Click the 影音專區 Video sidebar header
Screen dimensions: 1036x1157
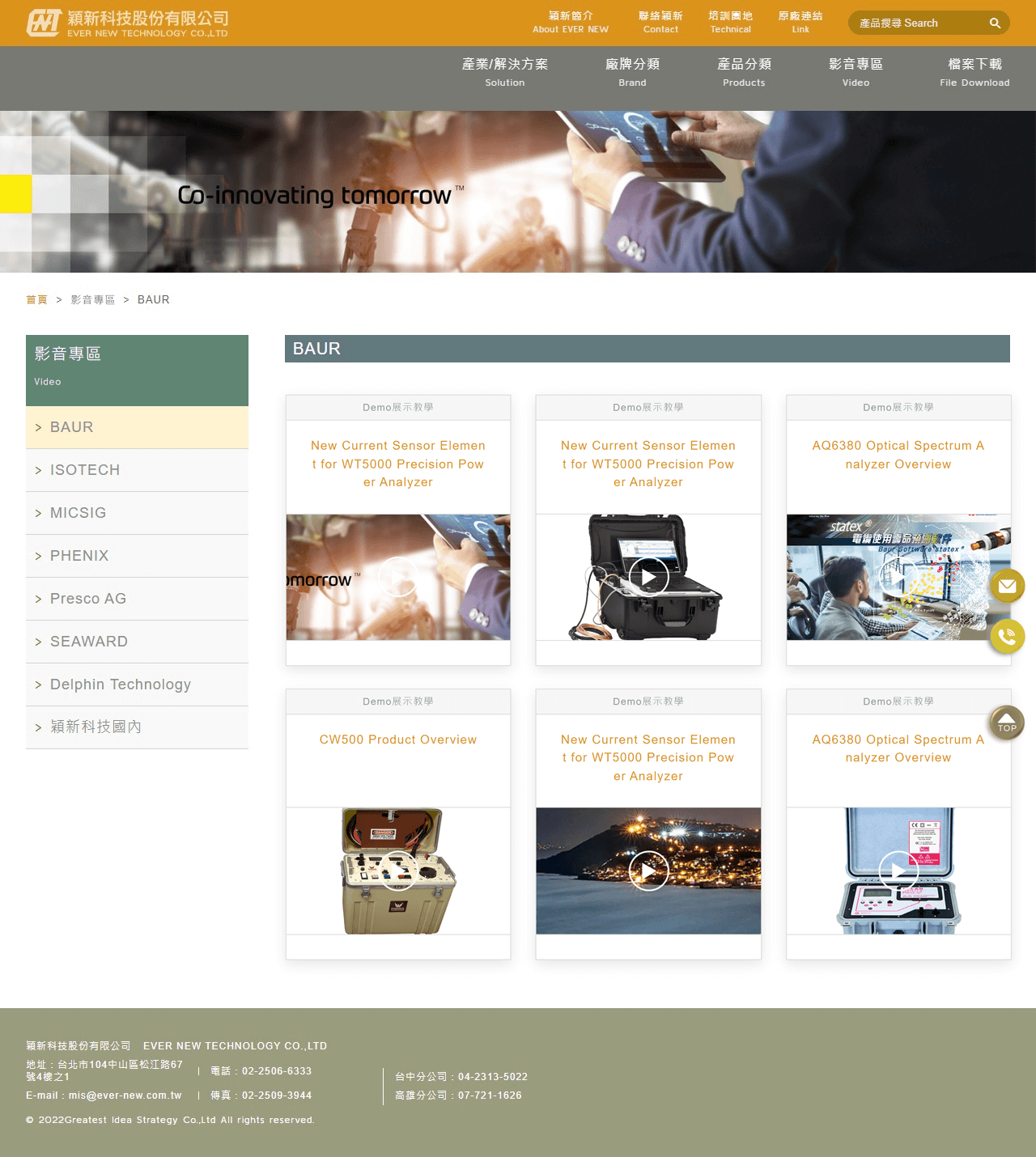point(137,371)
